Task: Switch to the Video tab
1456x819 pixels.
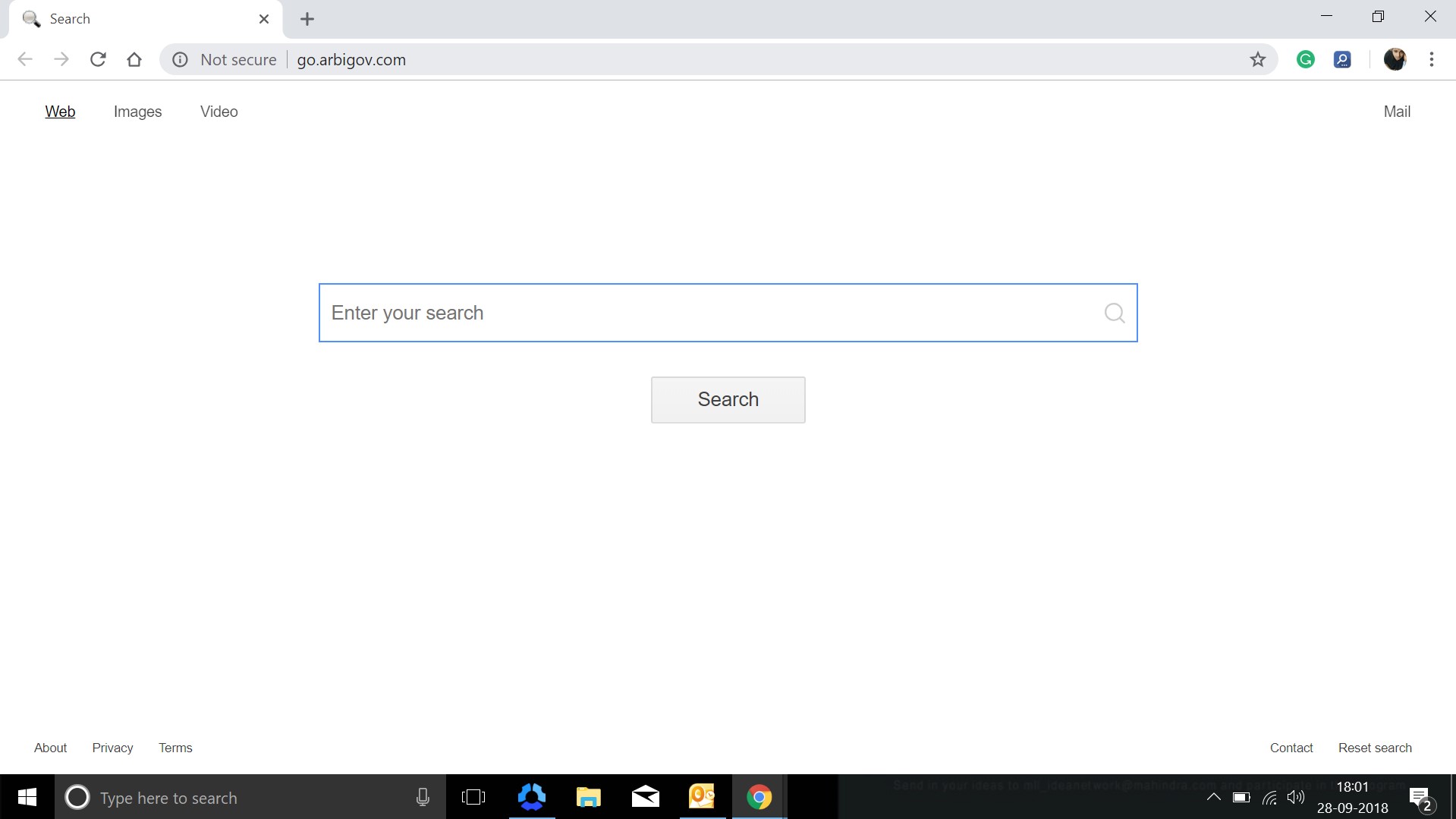Action: pos(219,111)
